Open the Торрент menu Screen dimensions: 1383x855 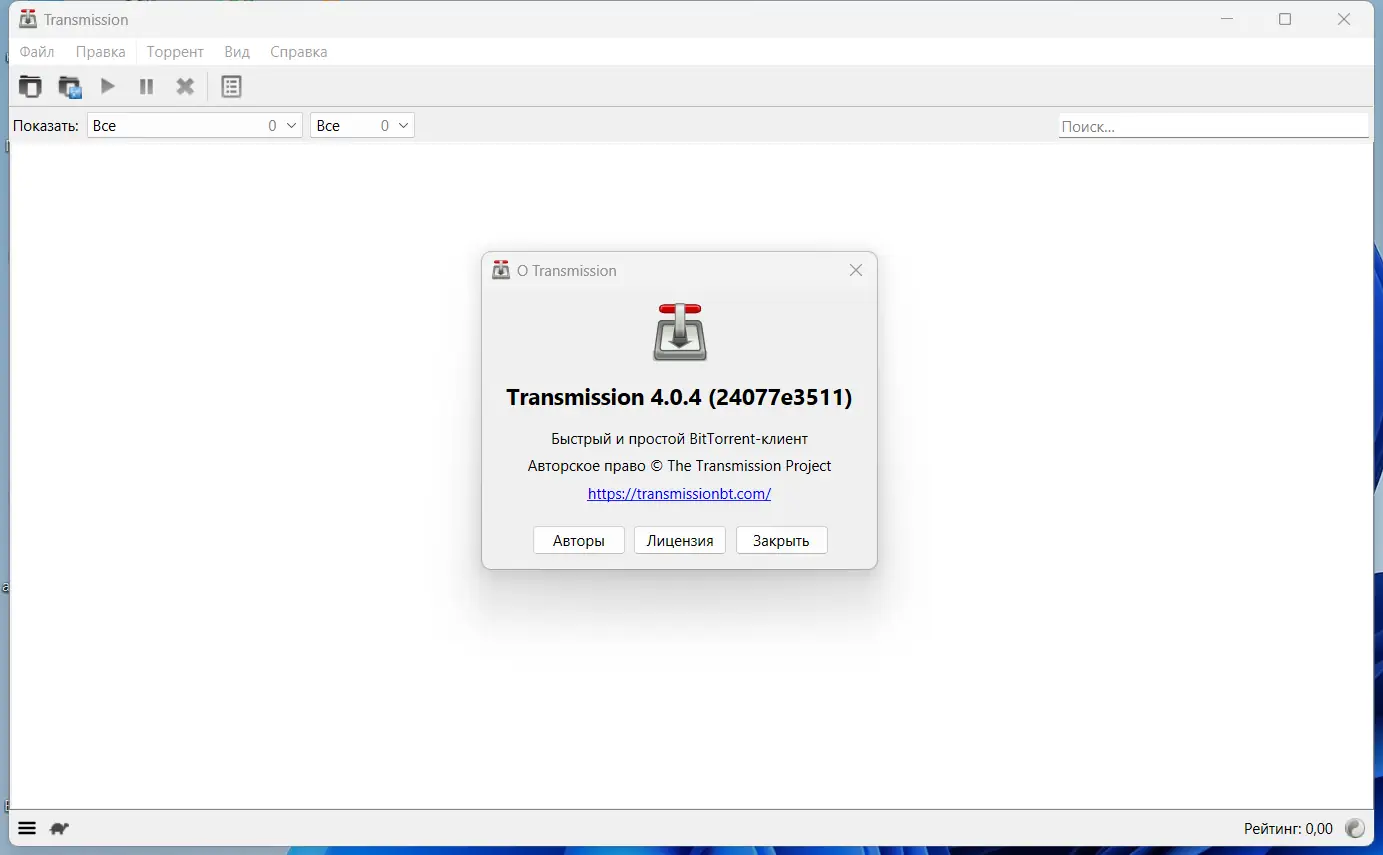tap(175, 52)
